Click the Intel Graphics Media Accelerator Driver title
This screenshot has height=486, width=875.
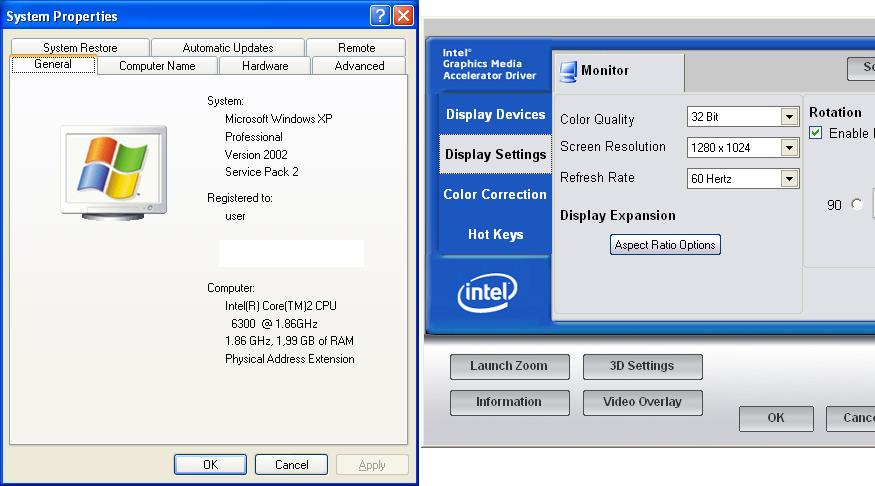[x=489, y=64]
